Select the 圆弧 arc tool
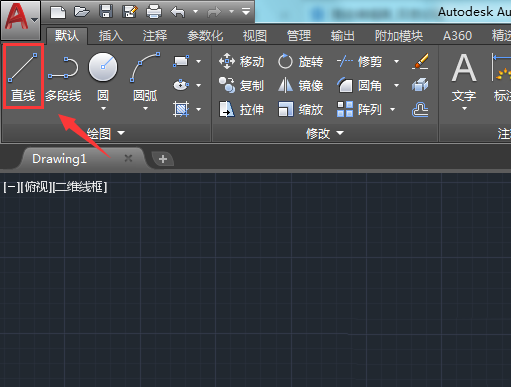This screenshot has height=387, width=511. coord(145,77)
